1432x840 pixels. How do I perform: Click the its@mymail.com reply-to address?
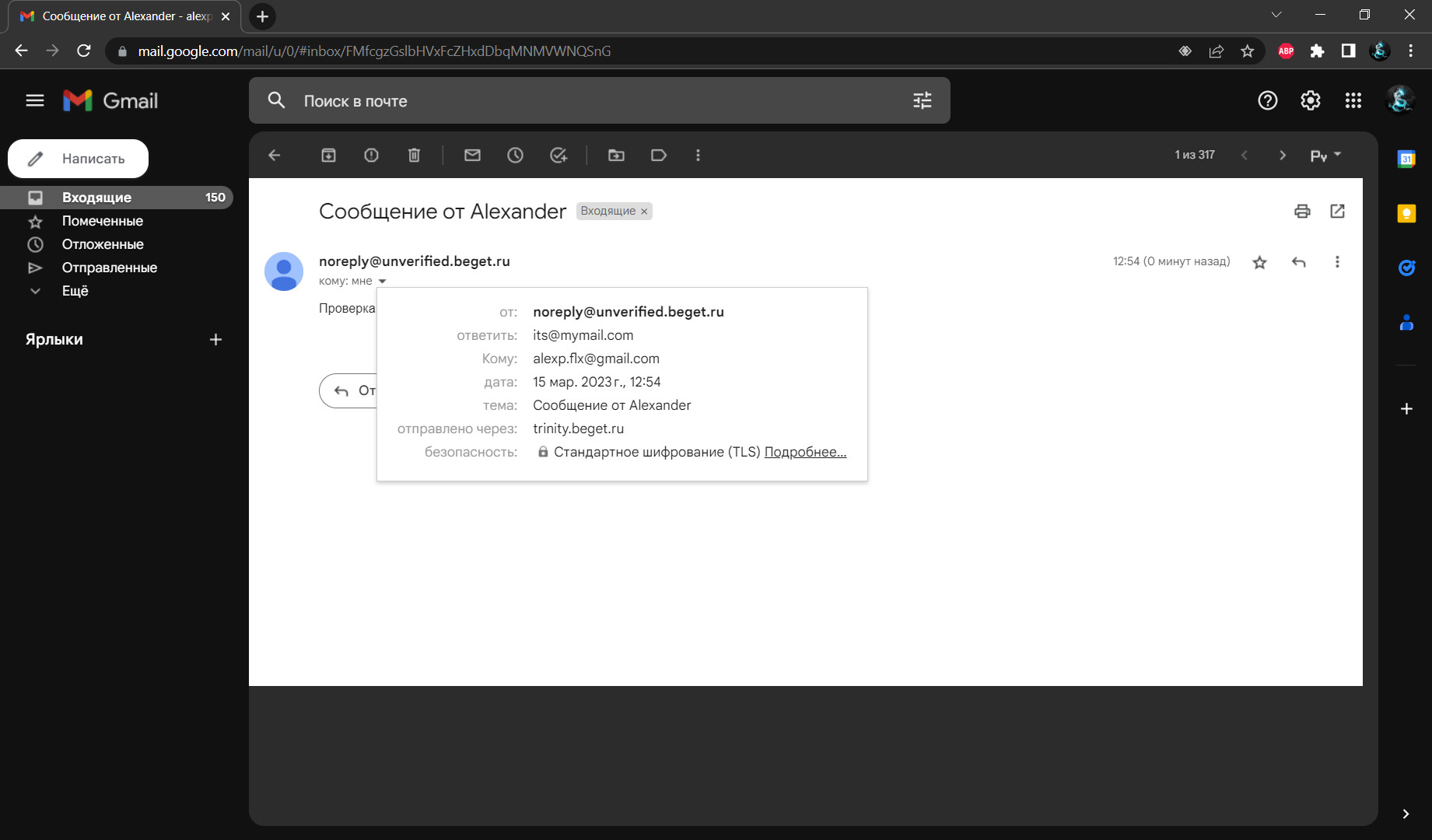[583, 335]
